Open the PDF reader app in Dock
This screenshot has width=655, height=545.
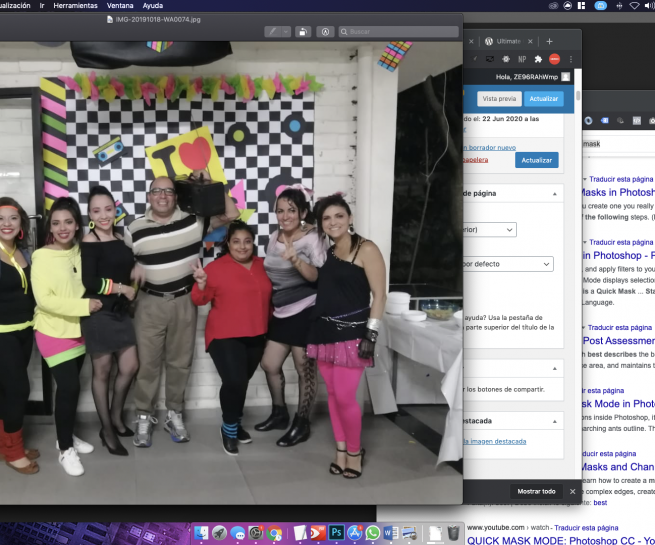(318, 533)
